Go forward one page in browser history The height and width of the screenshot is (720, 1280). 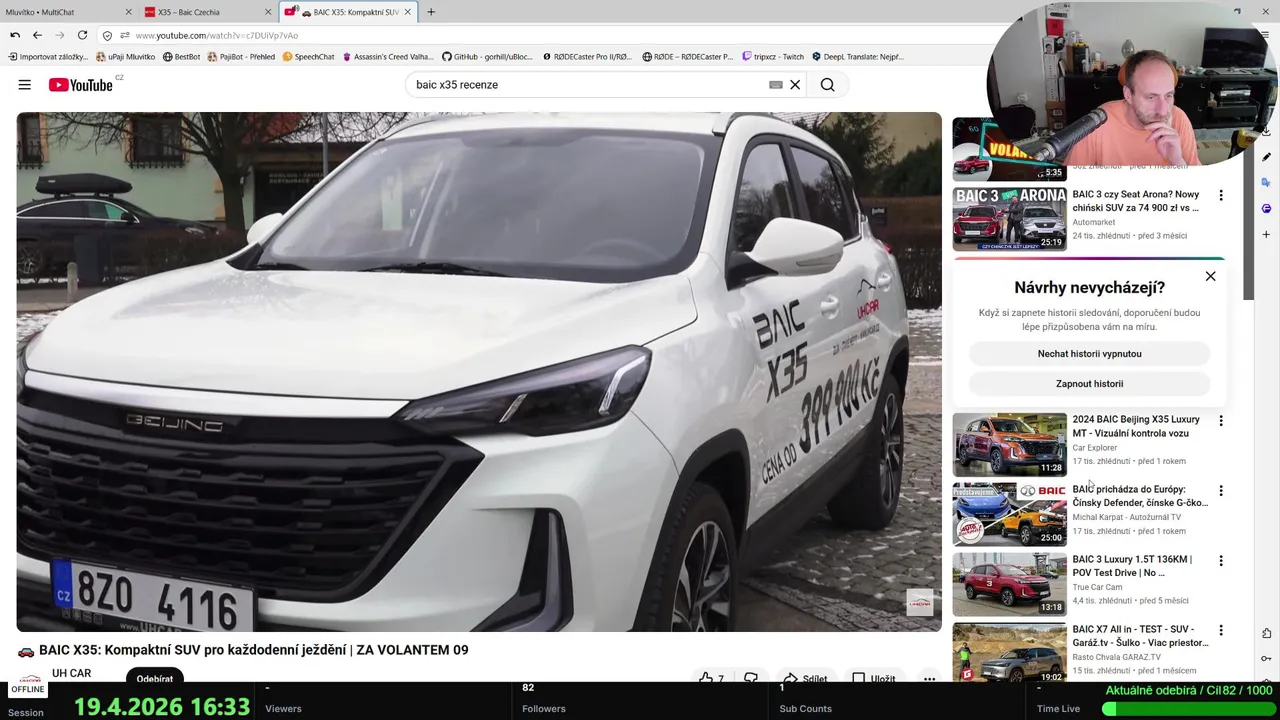[x=59, y=35]
